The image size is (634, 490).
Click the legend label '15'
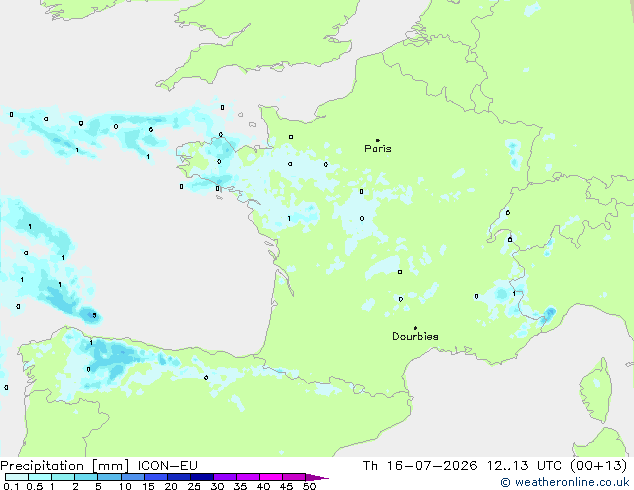pos(148,486)
